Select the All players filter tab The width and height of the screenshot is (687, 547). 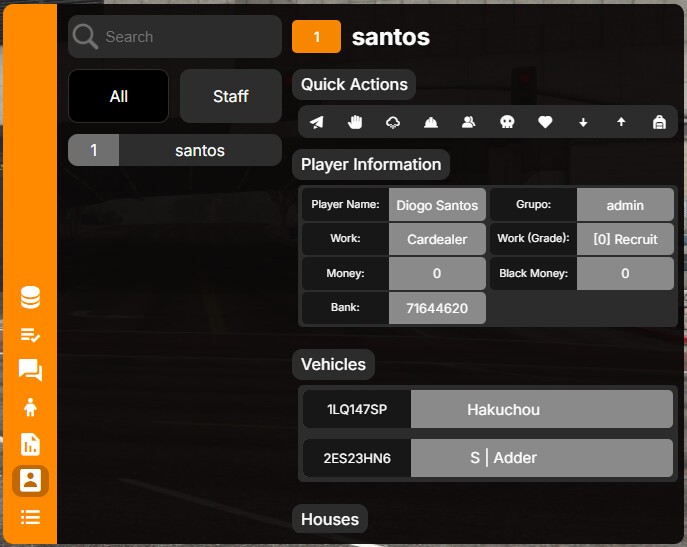pyautogui.click(x=119, y=96)
